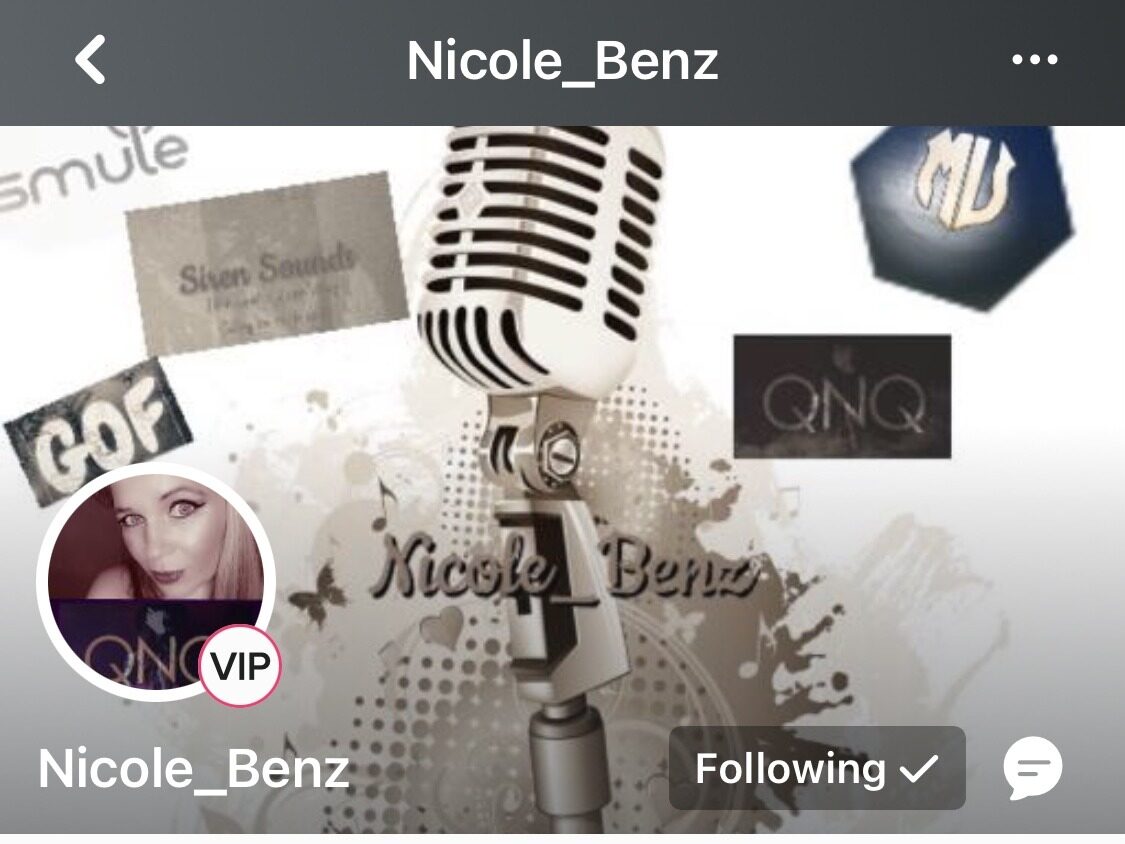Tap the MU hexagon badge

pos(961,215)
